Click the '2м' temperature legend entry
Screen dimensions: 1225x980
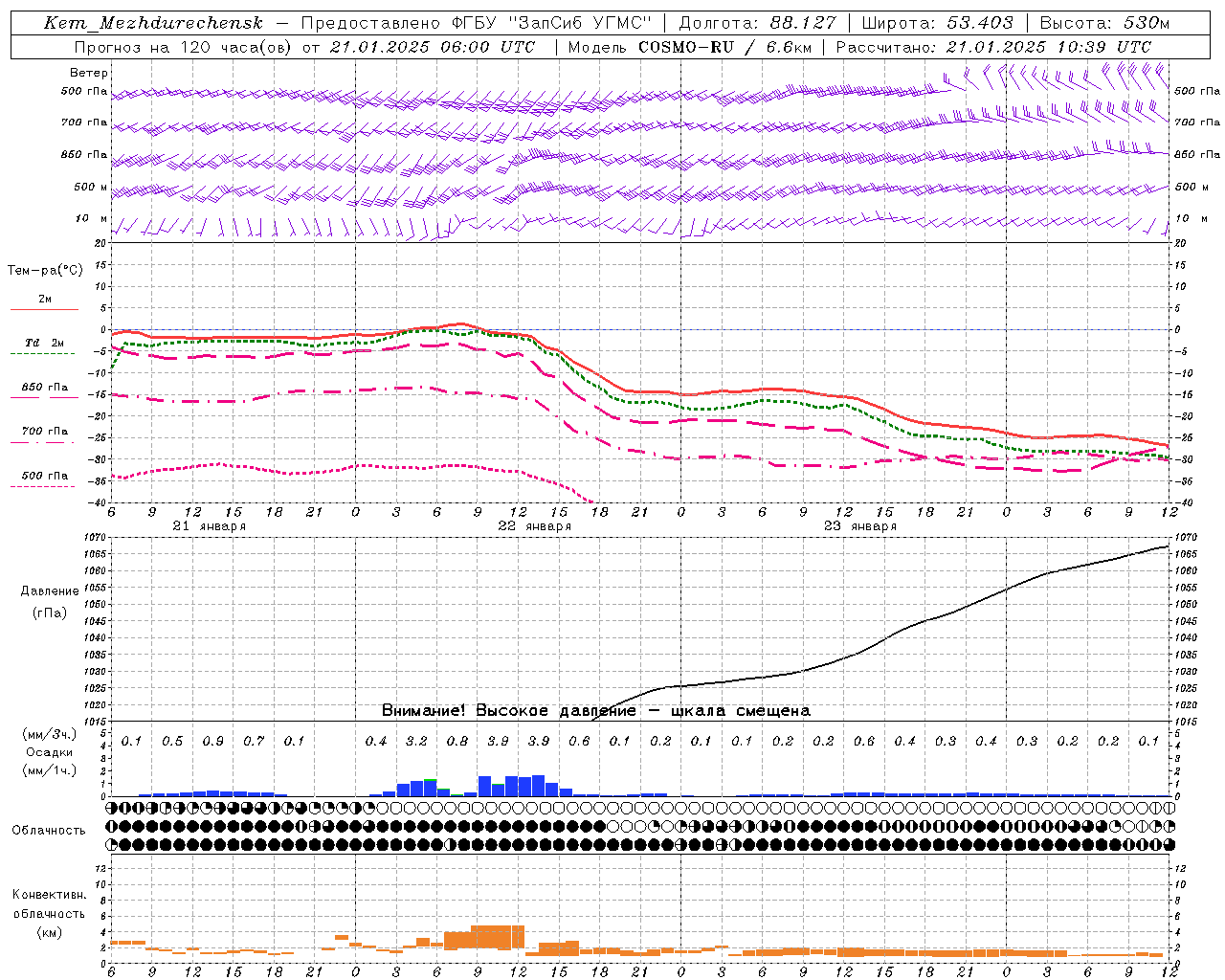pyautogui.click(x=45, y=300)
